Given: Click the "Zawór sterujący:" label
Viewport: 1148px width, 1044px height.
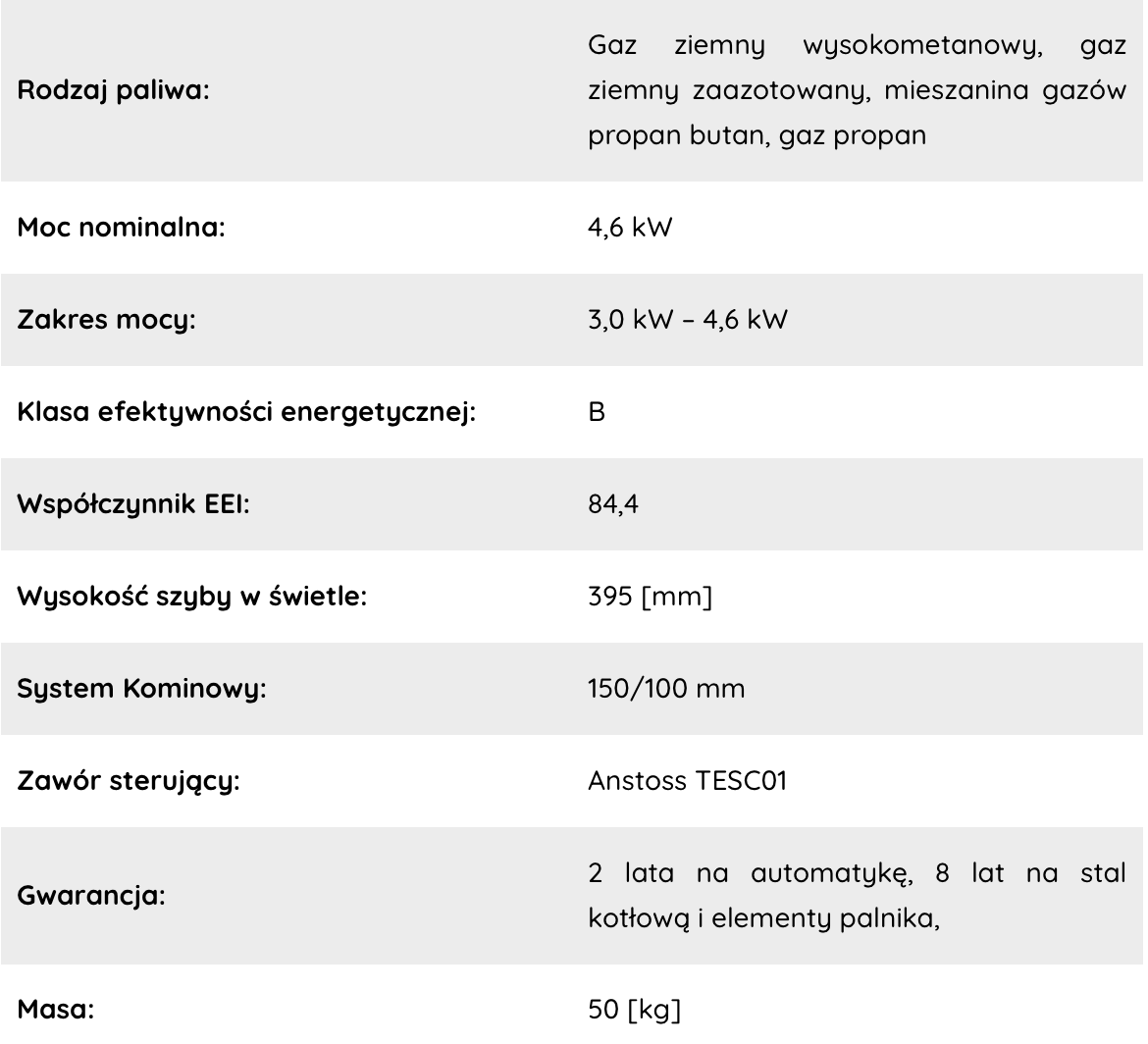Looking at the screenshot, I should click(130, 782).
